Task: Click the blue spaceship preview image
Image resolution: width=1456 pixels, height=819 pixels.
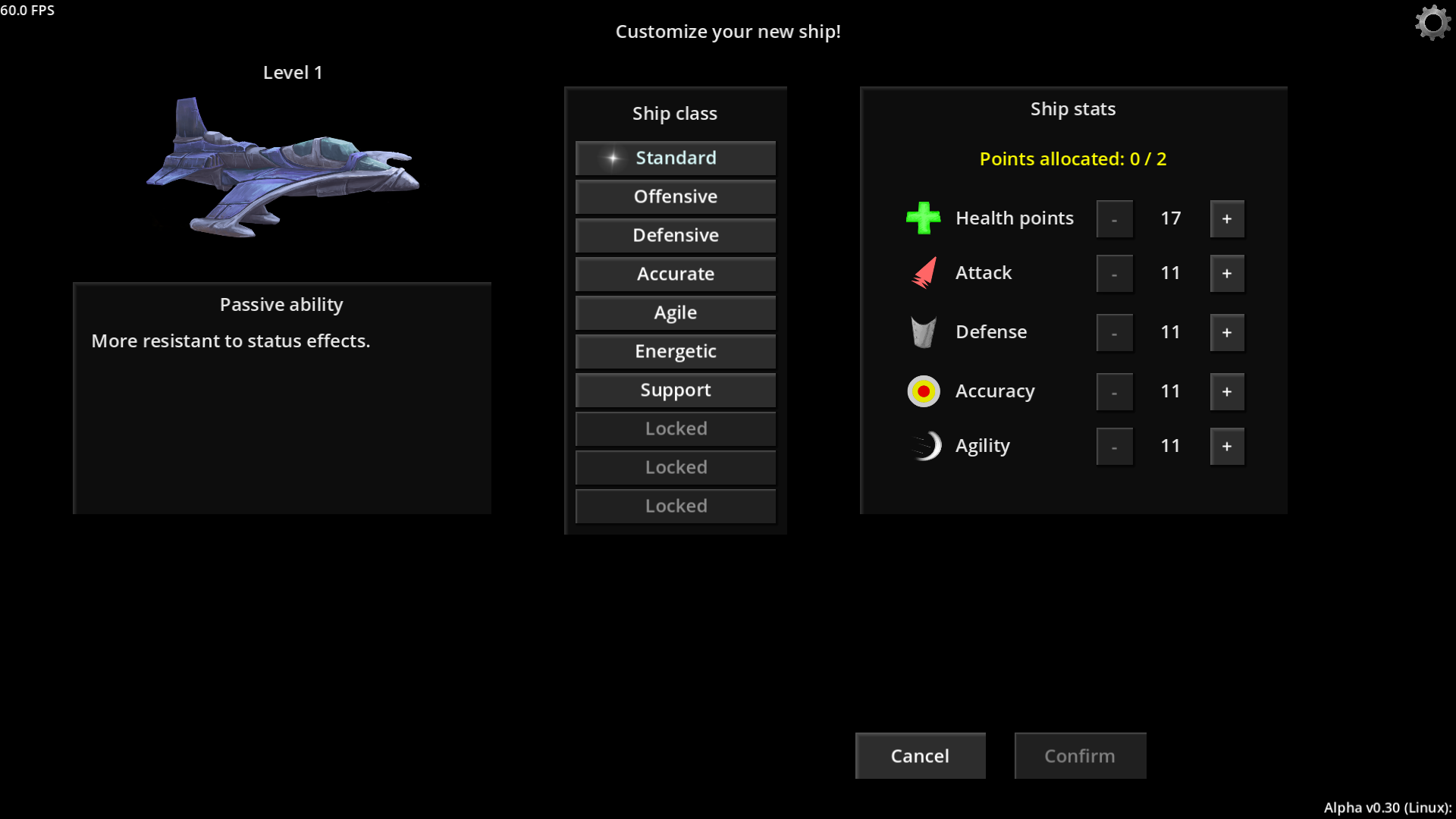Action: pyautogui.click(x=282, y=168)
